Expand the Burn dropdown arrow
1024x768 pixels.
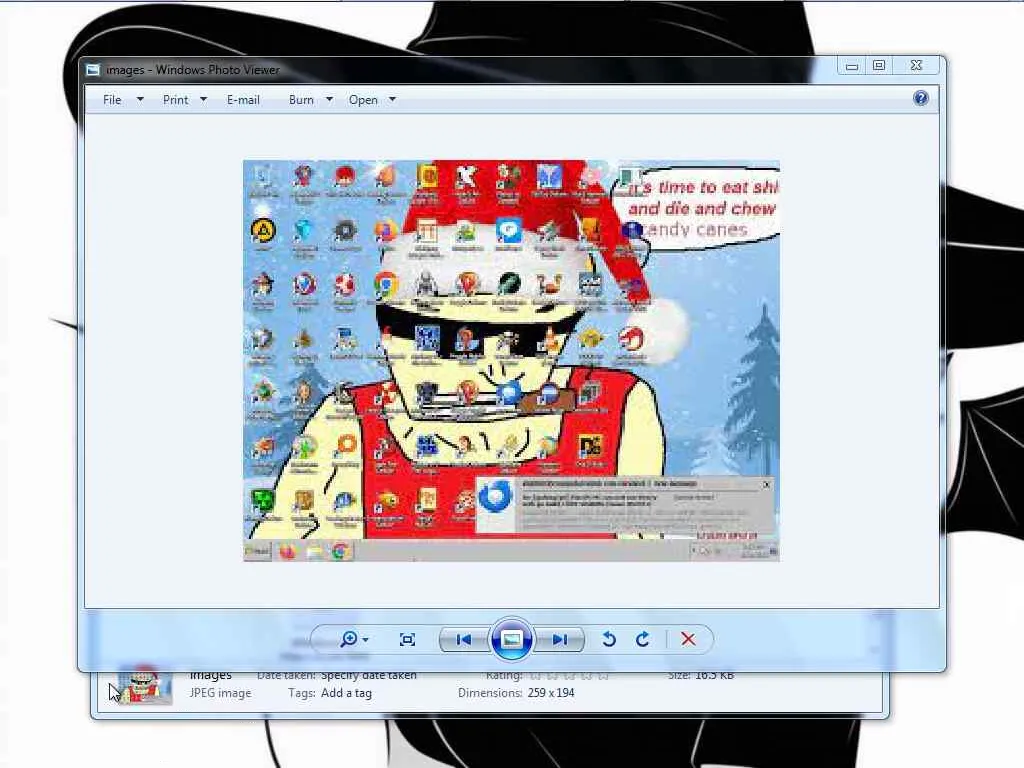click(x=329, y=100)
